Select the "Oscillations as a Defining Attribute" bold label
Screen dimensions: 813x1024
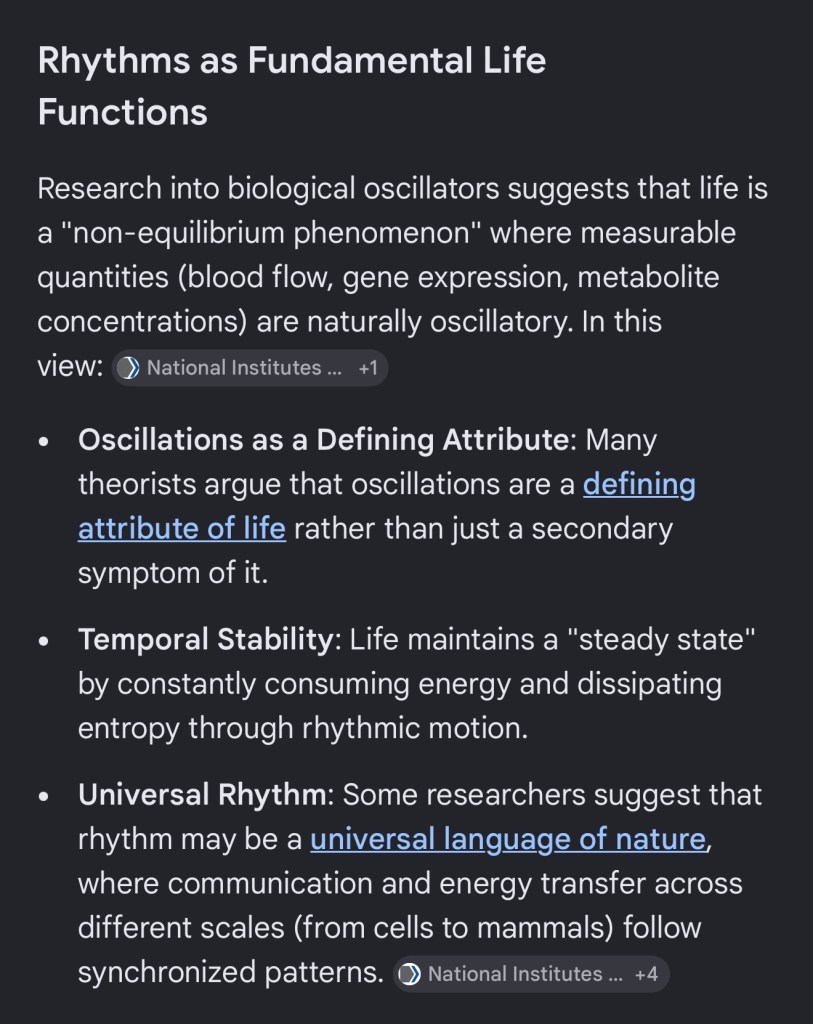(x=322, y=440)
